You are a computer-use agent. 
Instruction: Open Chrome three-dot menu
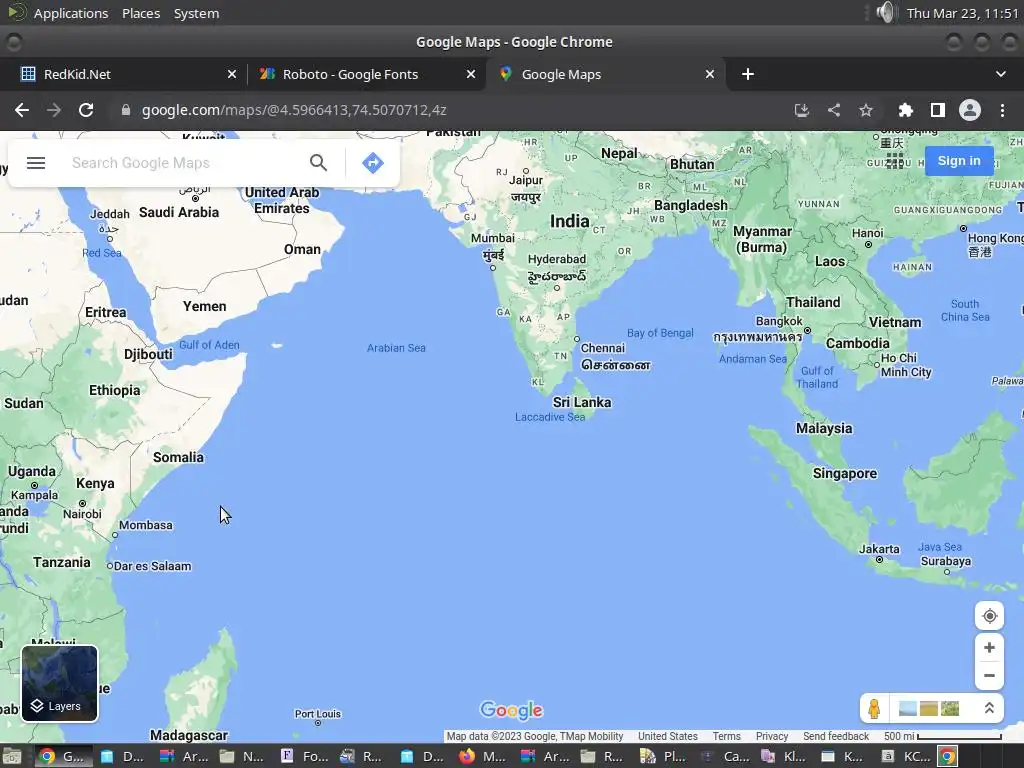(1002, 110)
